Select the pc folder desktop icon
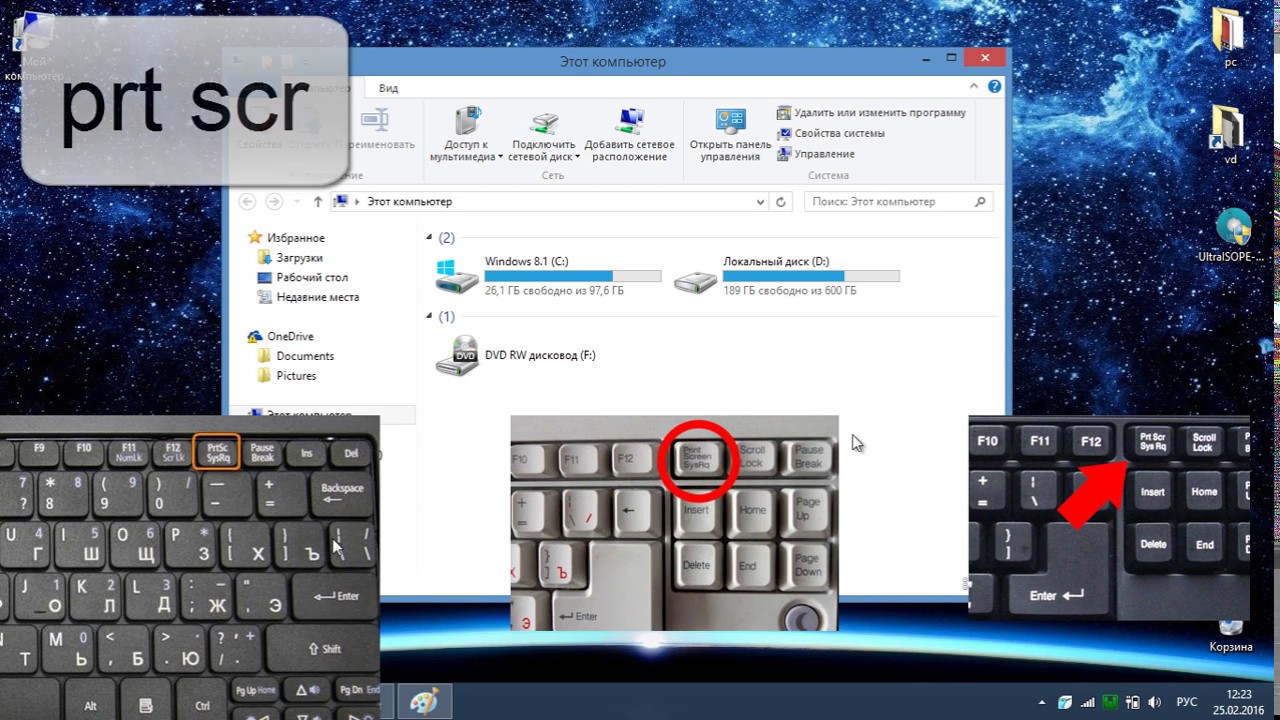 (1229, 39)
